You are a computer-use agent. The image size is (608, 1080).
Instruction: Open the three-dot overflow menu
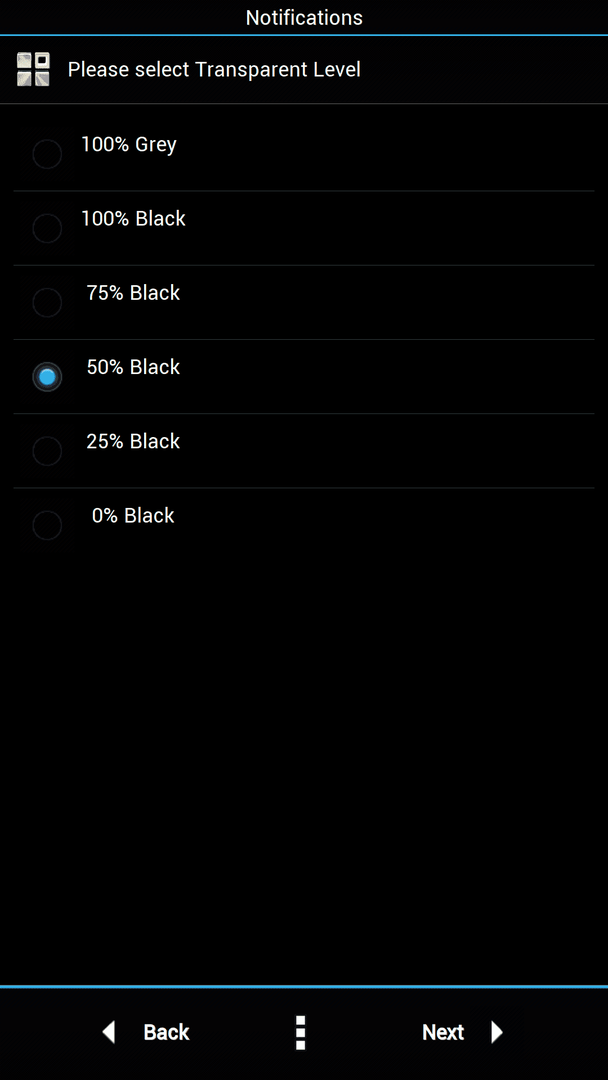(x=300, y=1032)
